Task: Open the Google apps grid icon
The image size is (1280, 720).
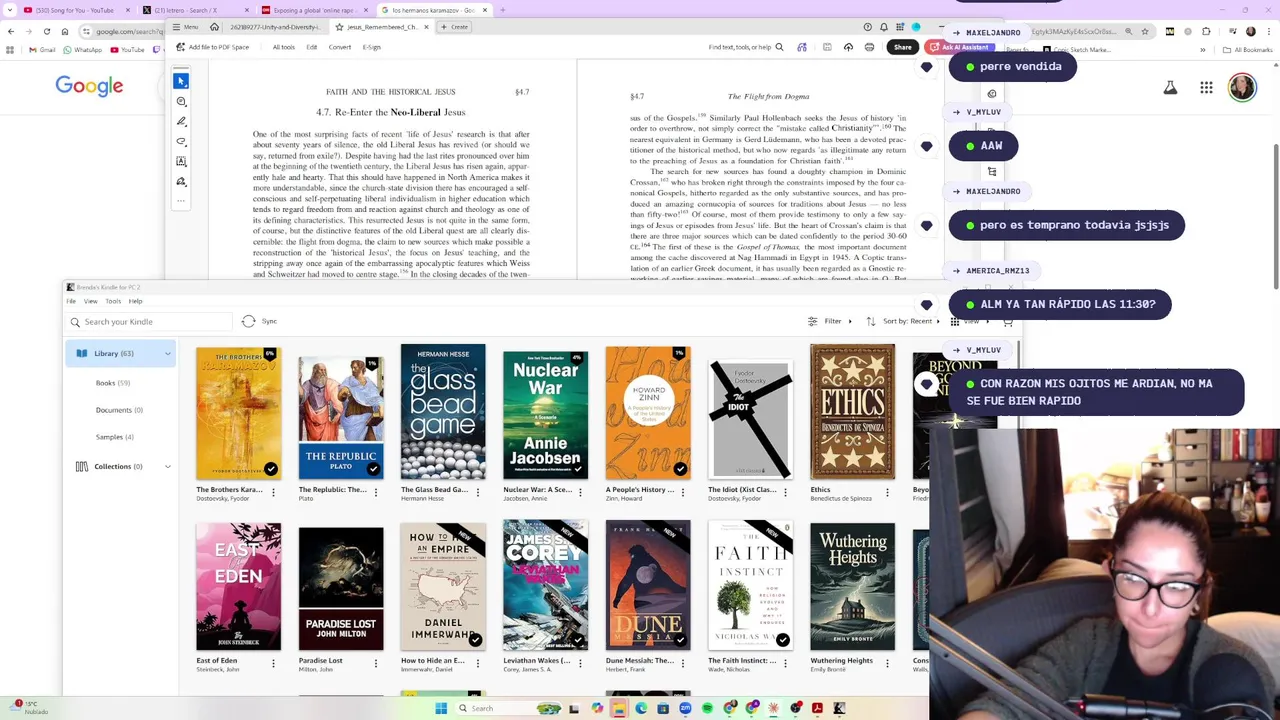Action: (1206, 88)
